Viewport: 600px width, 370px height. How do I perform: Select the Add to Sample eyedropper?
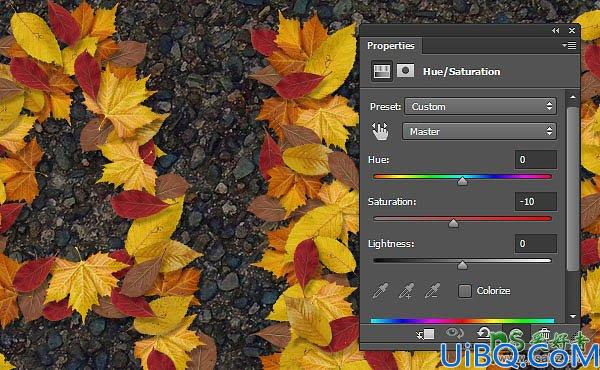(406, 291)
